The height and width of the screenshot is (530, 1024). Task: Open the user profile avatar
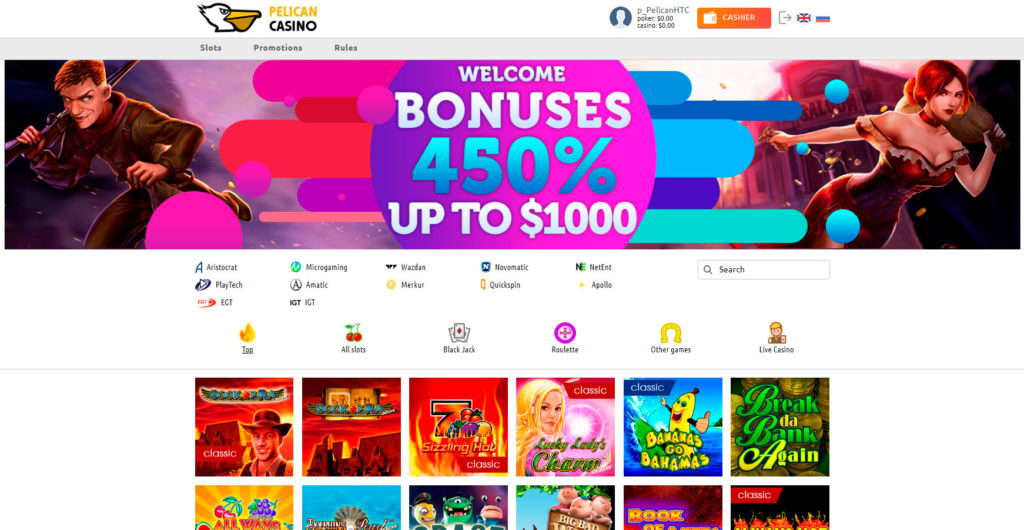[x=620, y=18]
